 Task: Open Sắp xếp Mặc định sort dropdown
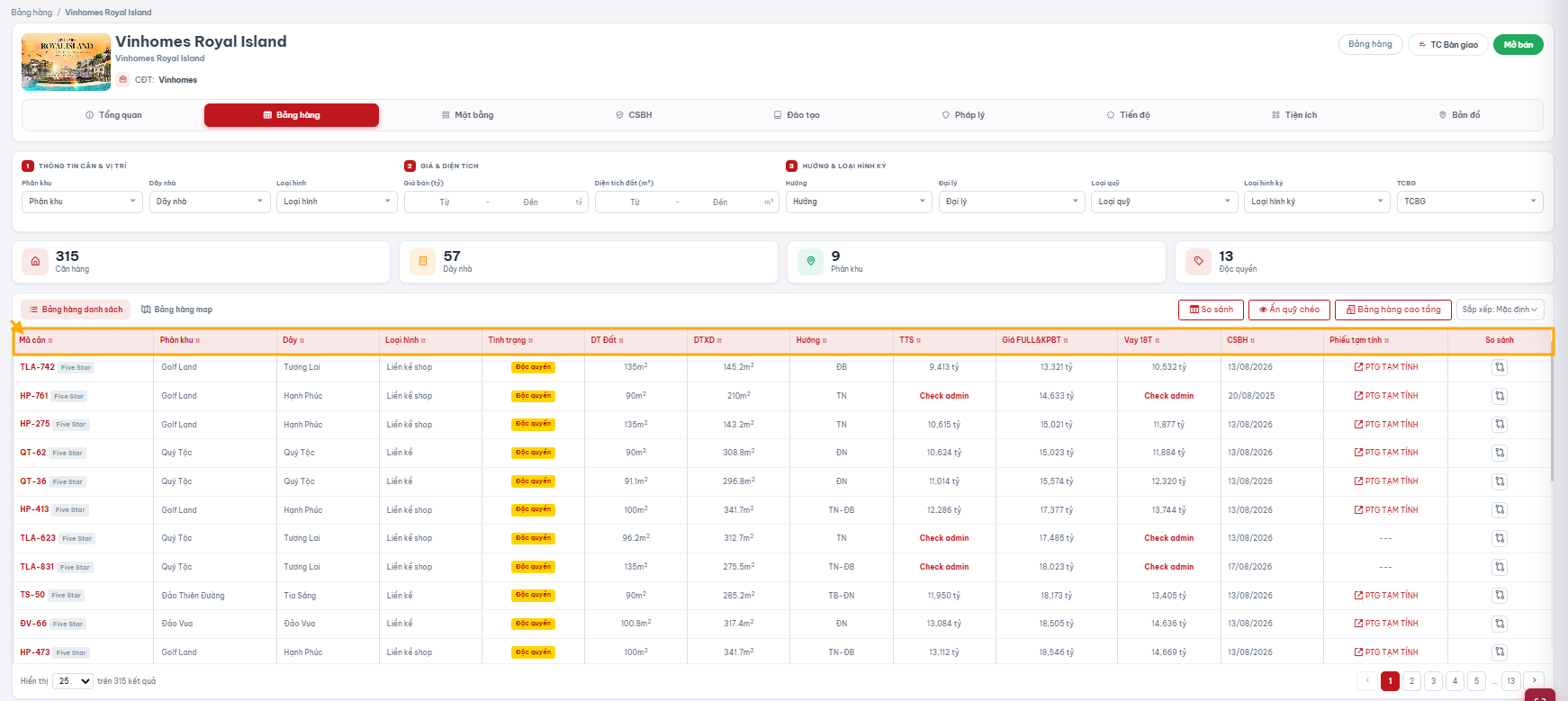(x=1500, y=310)
